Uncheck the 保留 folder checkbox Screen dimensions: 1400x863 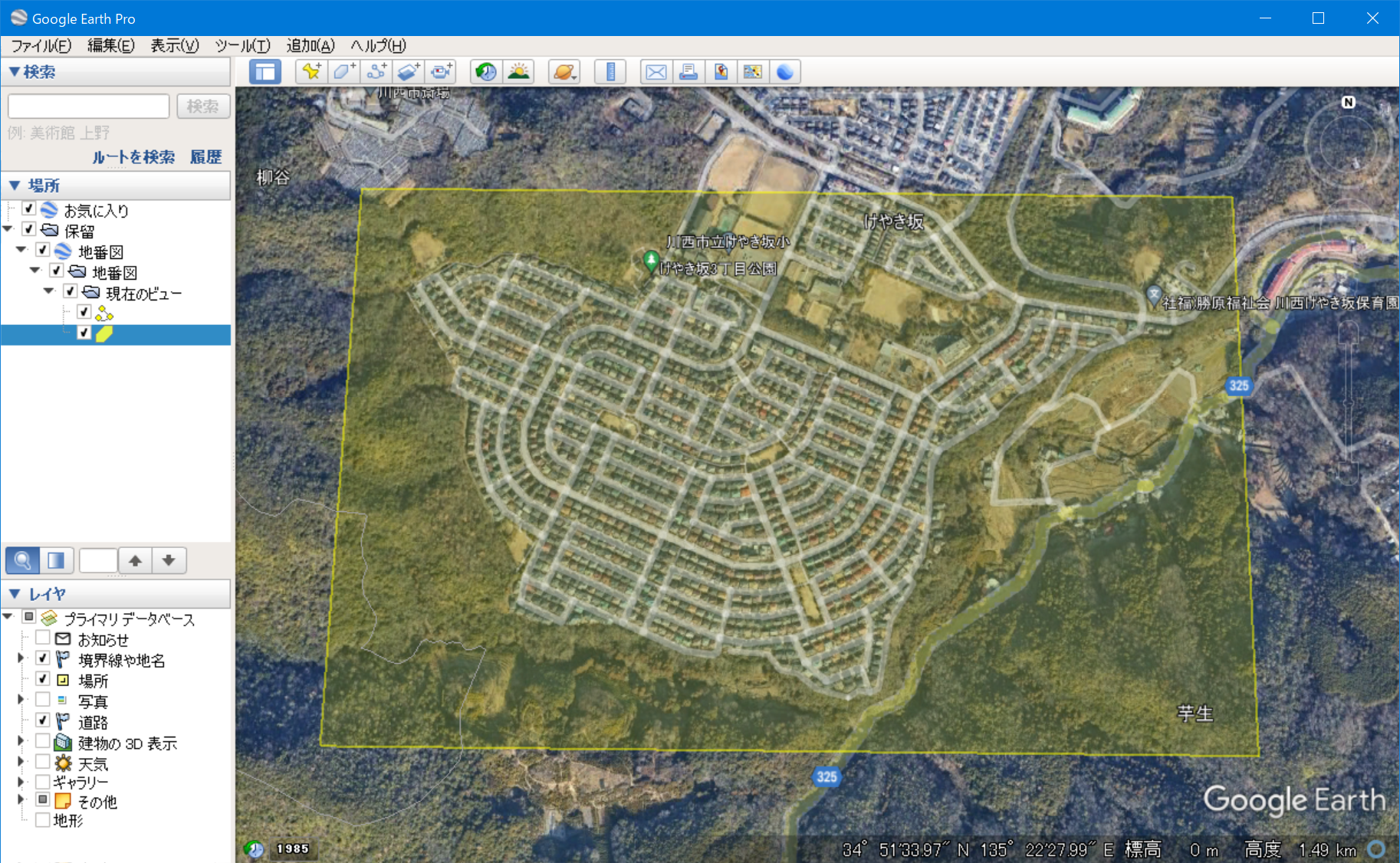[29, 229]
